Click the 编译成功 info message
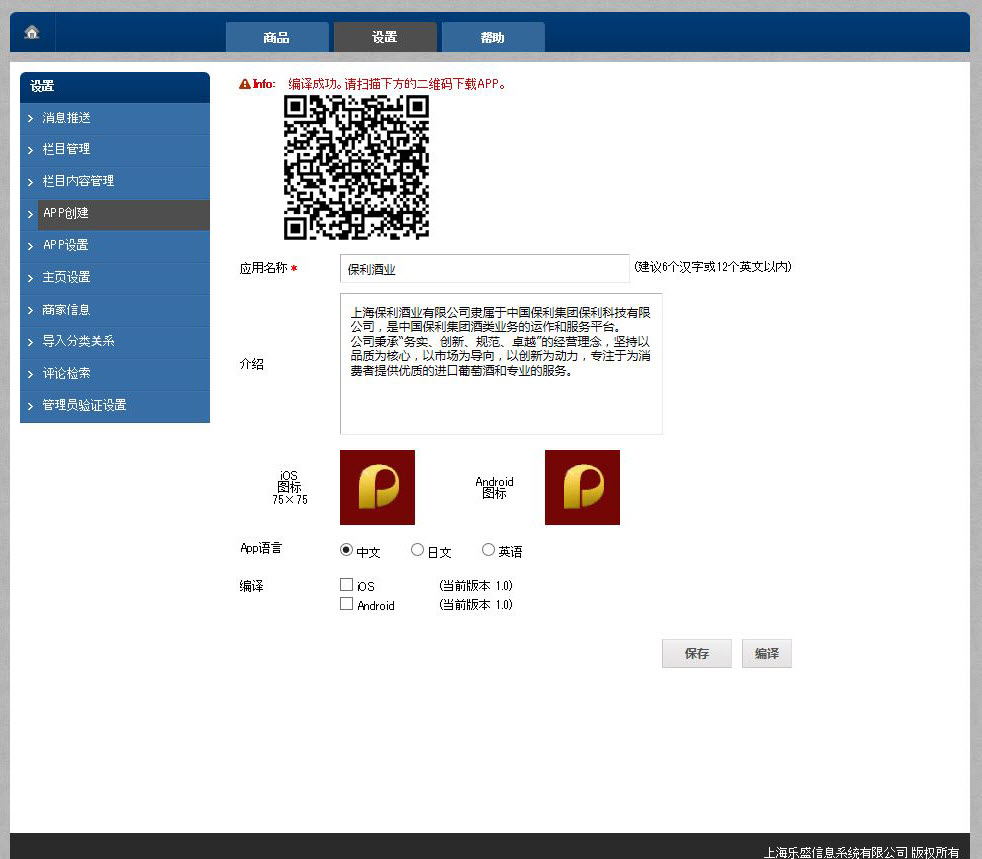 click(396, 84)
